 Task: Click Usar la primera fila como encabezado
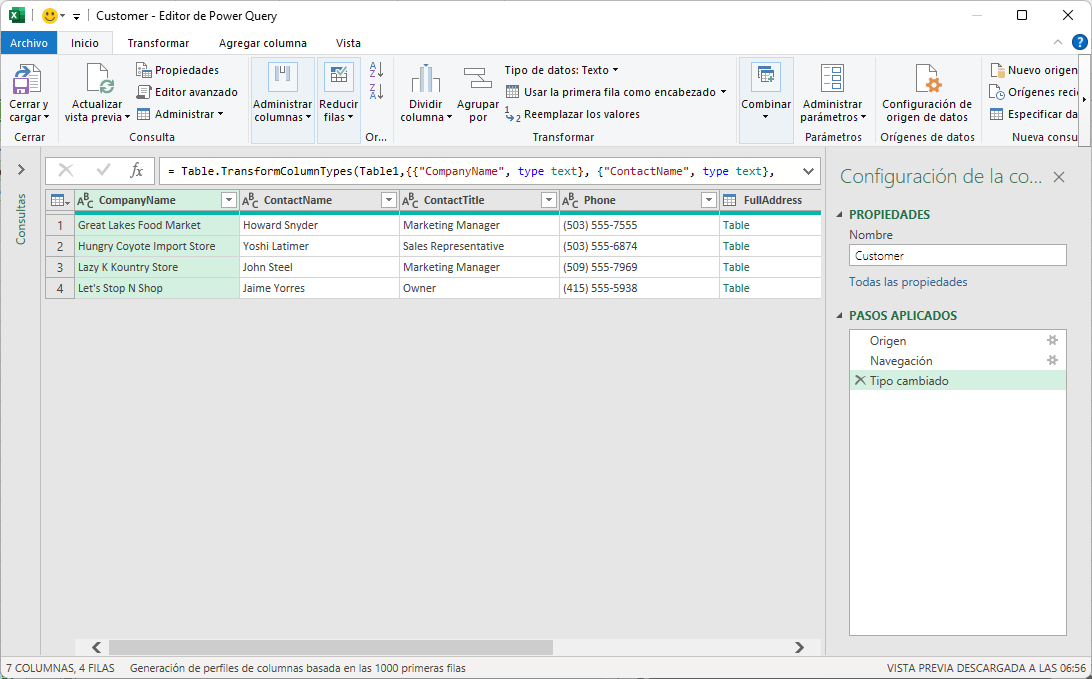click(x=611, y=92)
